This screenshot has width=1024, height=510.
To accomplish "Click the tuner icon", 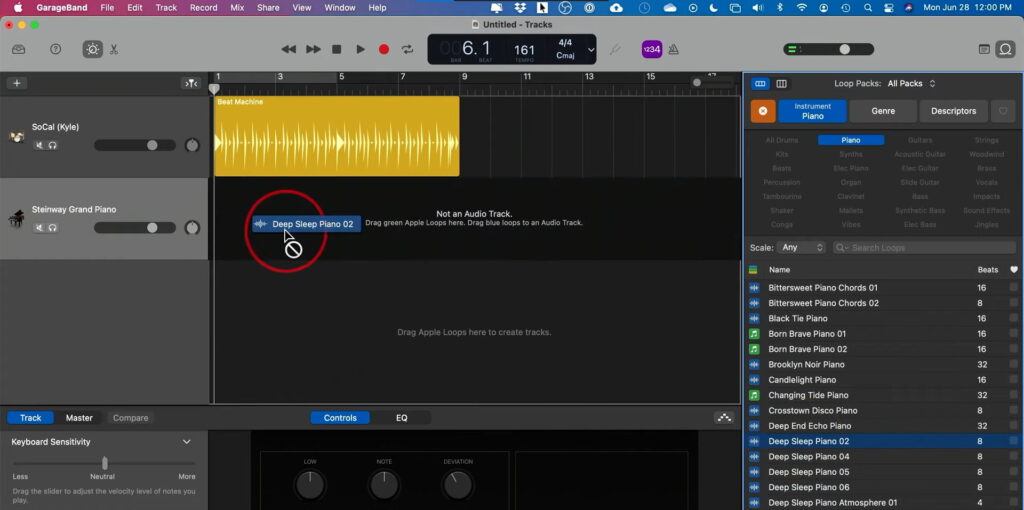I will (615, 50).
